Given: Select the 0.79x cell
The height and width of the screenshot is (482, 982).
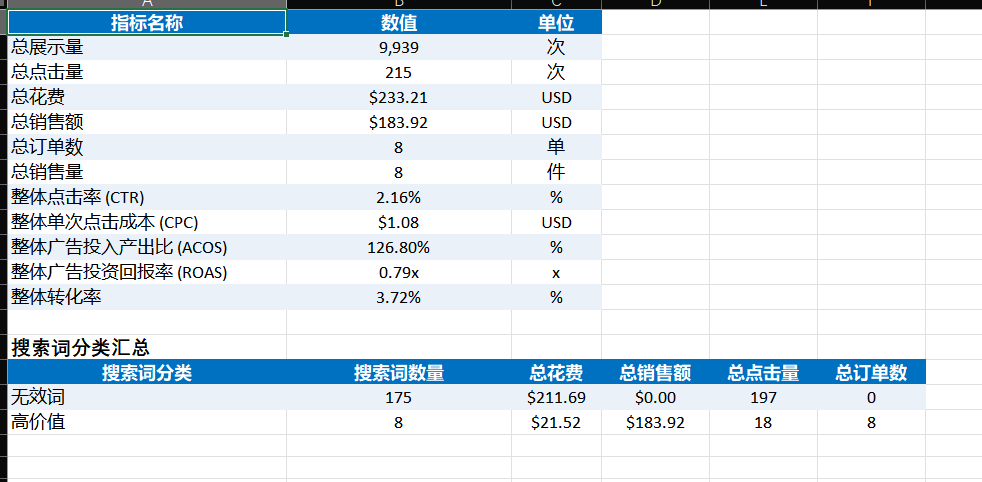Looking at the screenshot, I should (399, 273).
